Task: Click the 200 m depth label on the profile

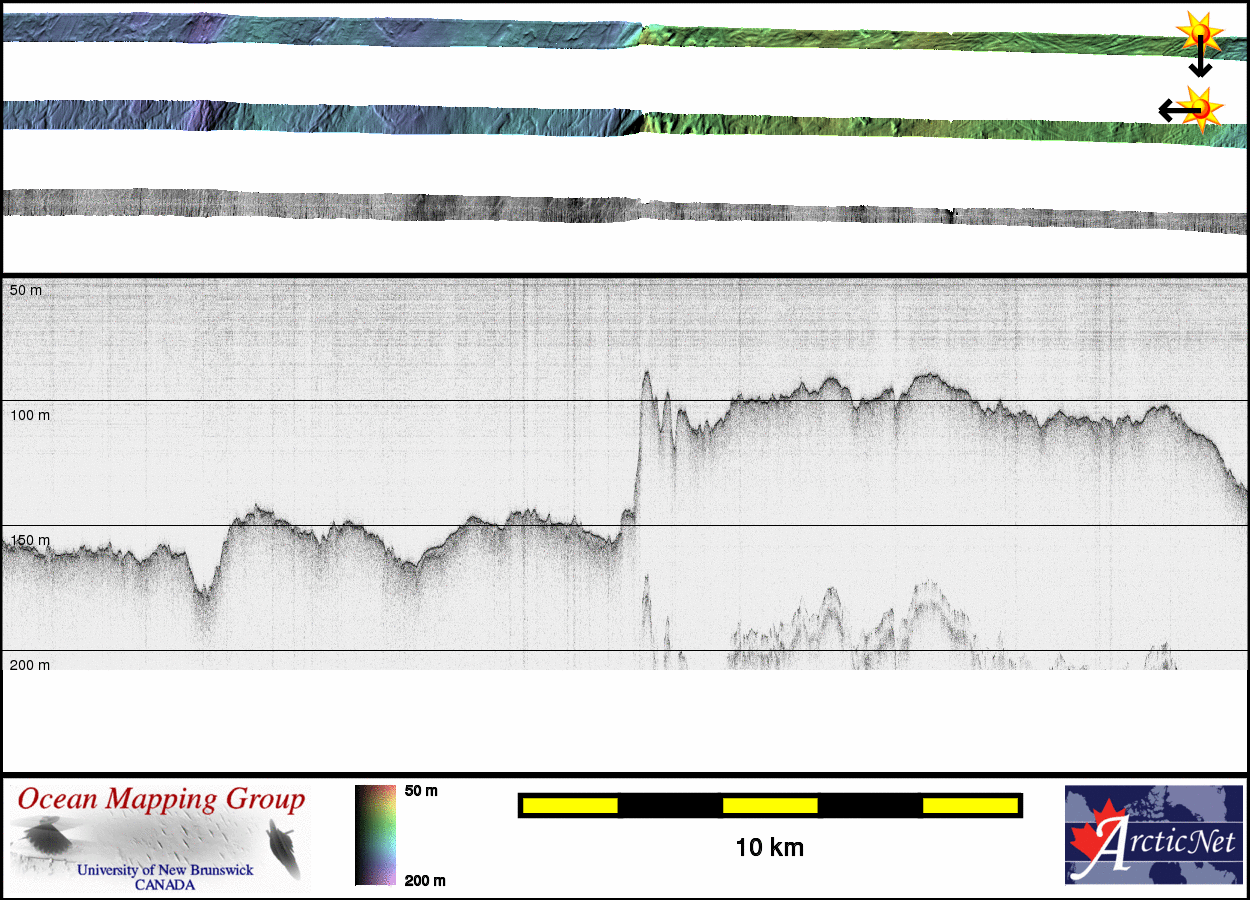Action: click(x=30, y=665)
